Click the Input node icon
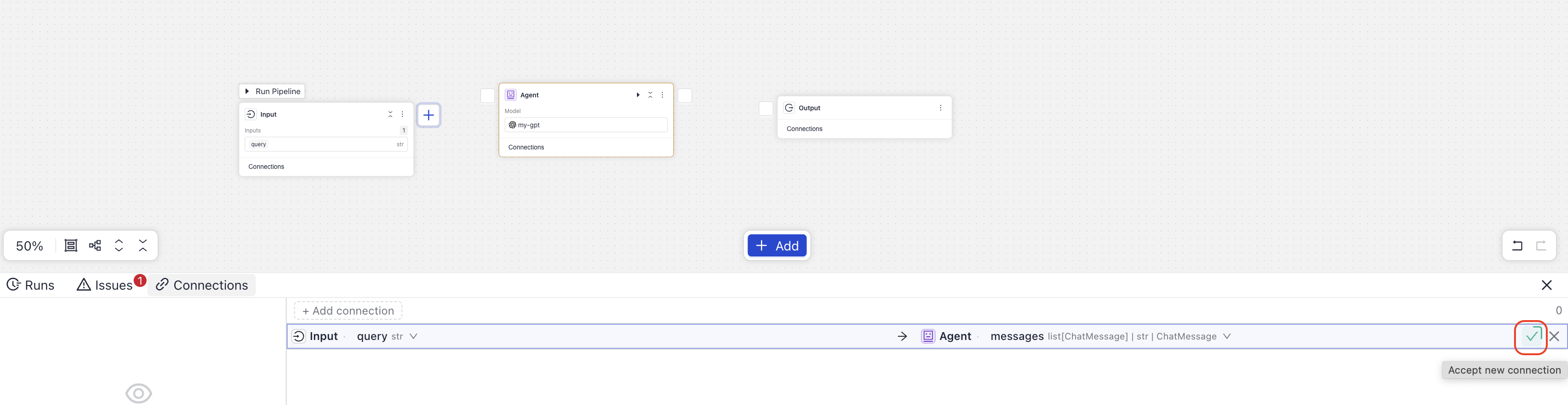1568x405 pixels. click(251, 114)
